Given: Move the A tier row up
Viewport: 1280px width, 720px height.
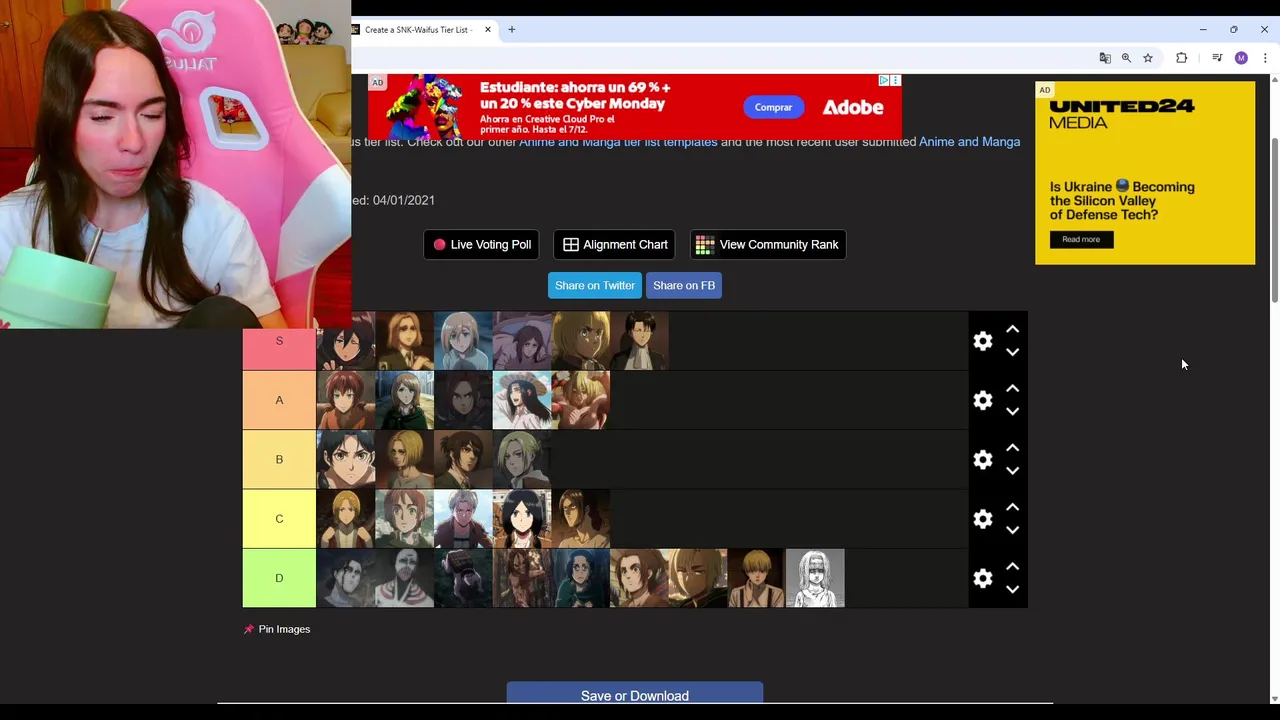Looking at the screenshot, I should pyautogui.click(x=1012, y=388).
